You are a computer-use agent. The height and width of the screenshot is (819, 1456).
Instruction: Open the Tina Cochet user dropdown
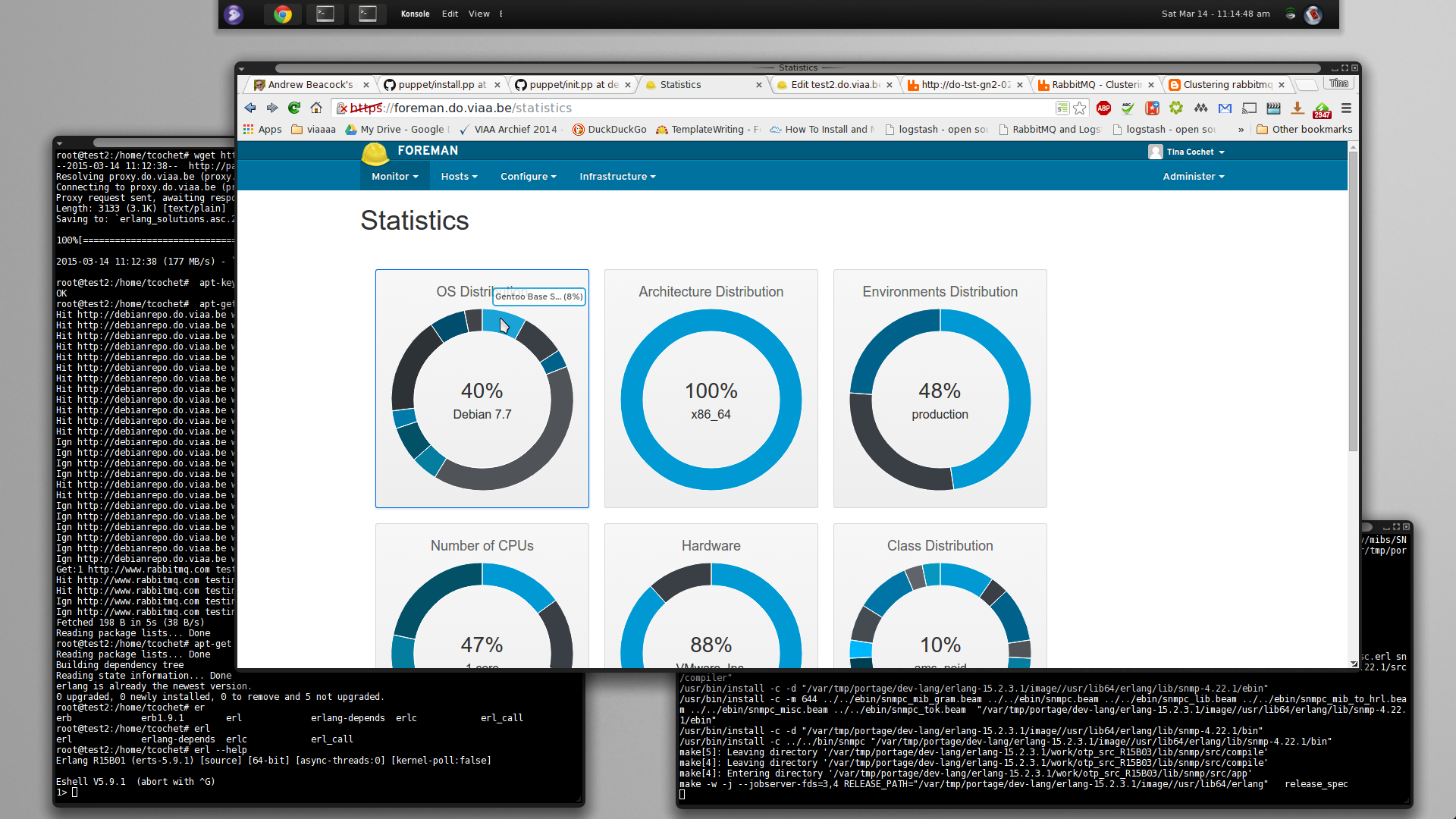(1187, 152)
